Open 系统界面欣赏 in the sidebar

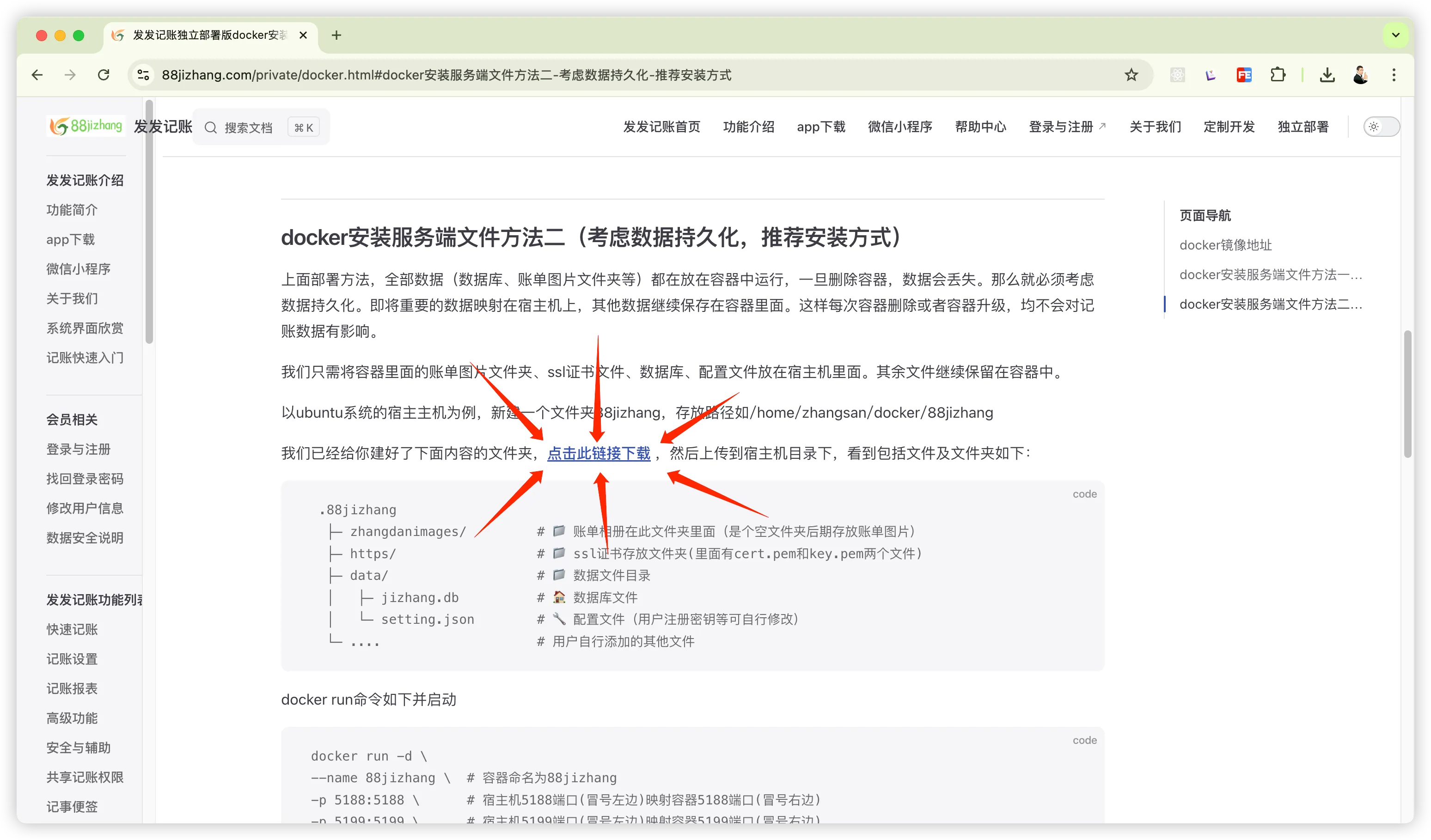click(x=85, y=328)
